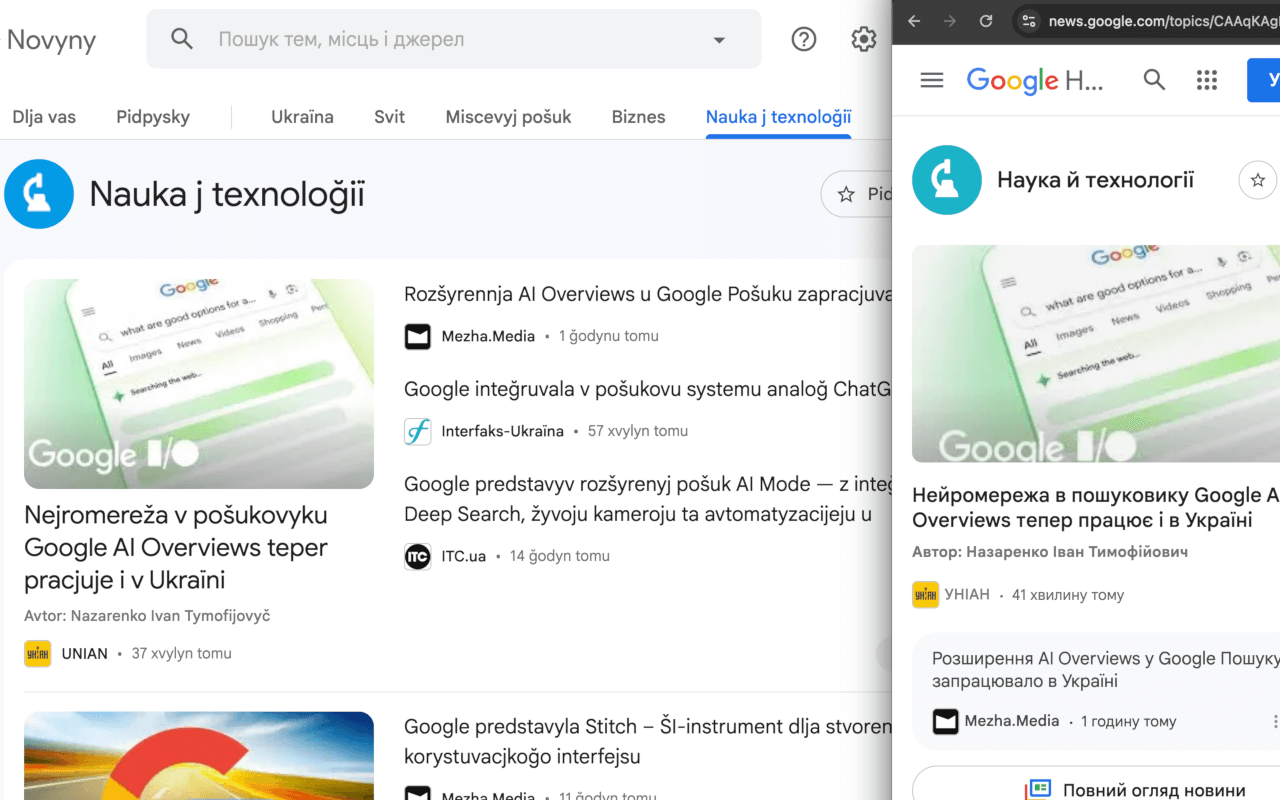Open the Google apps launcher grid
The width and height of the screenshot is (1280, 800).
1206,80
